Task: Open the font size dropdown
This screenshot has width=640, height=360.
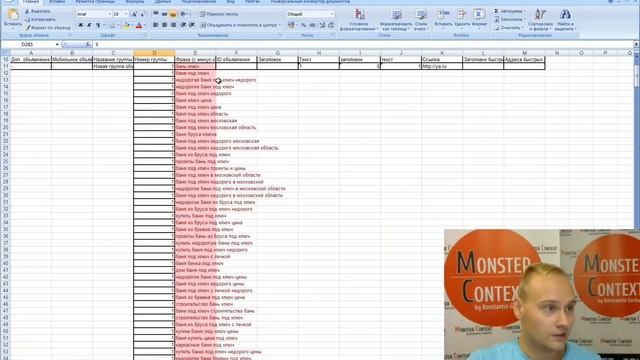Action: tap(126, 14)
